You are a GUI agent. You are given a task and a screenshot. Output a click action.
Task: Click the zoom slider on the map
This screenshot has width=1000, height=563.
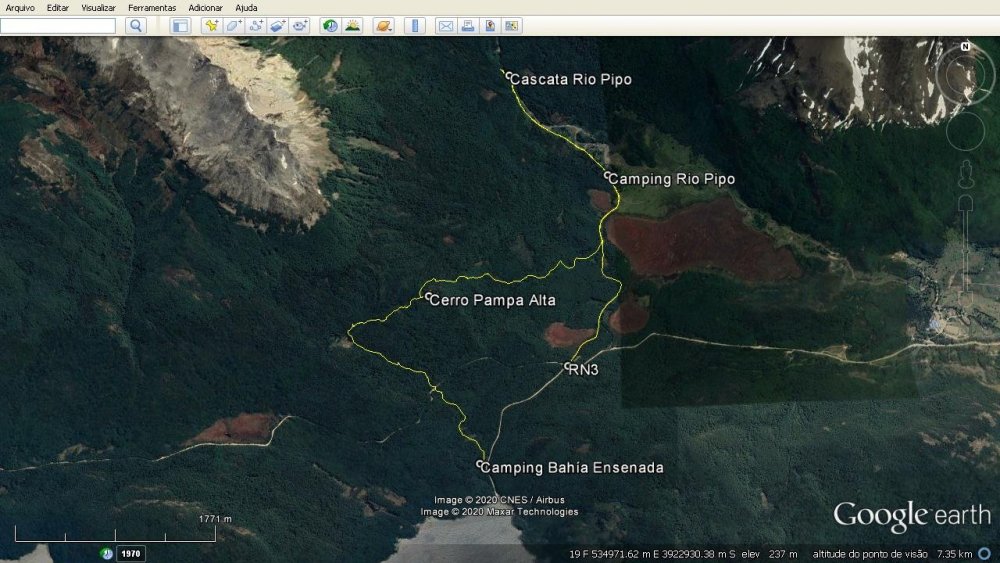click(965, 205)
